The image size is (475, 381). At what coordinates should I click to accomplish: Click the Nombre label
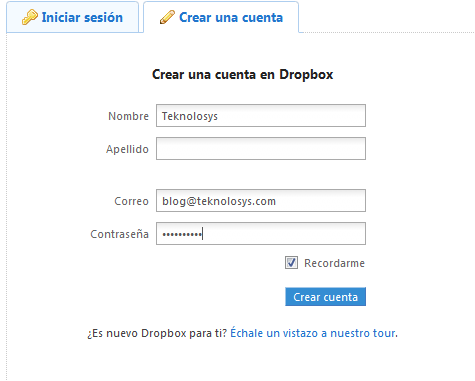click(x=128, y=116)
